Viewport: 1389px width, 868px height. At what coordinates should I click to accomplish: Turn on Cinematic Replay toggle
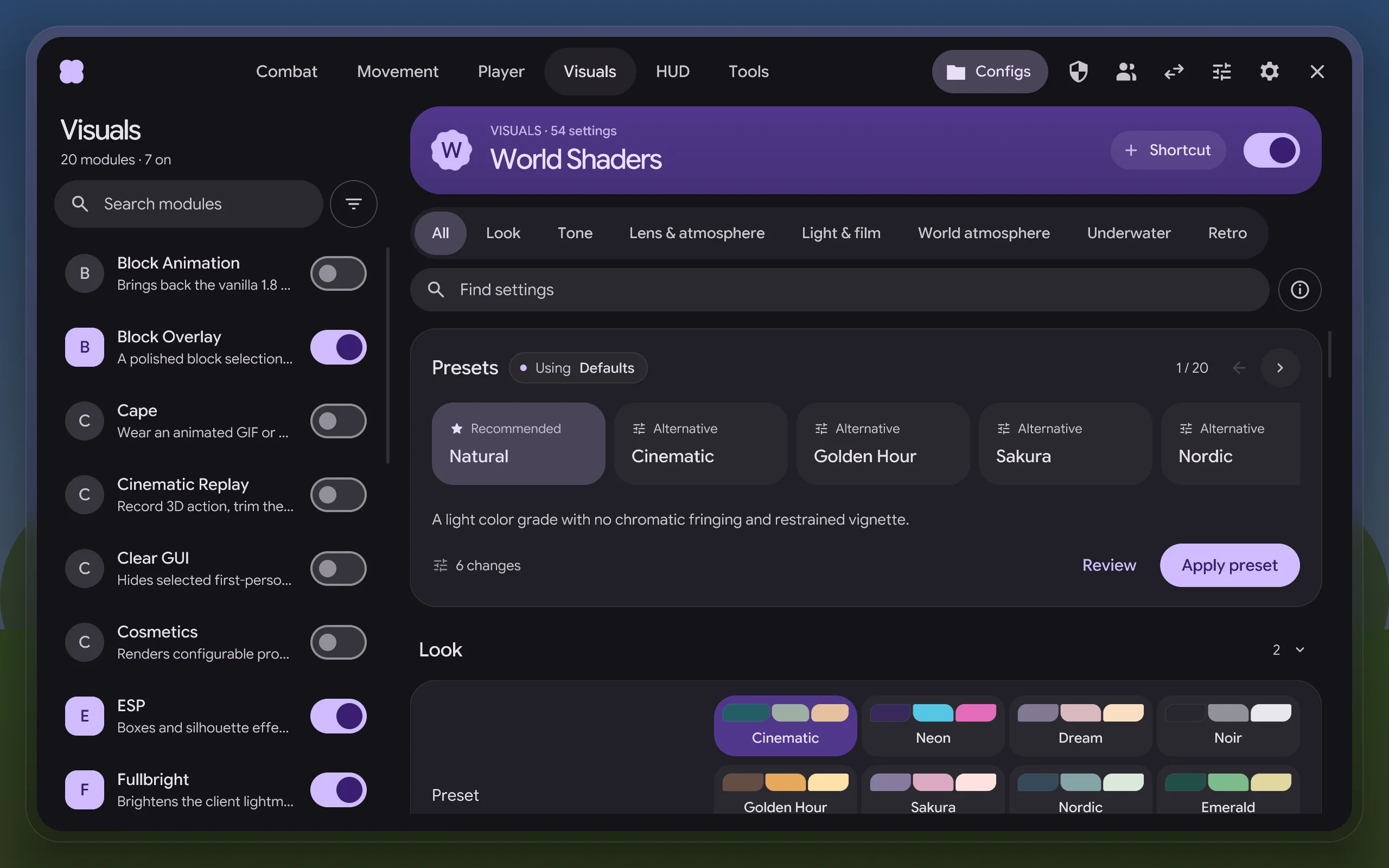(338, 494)
